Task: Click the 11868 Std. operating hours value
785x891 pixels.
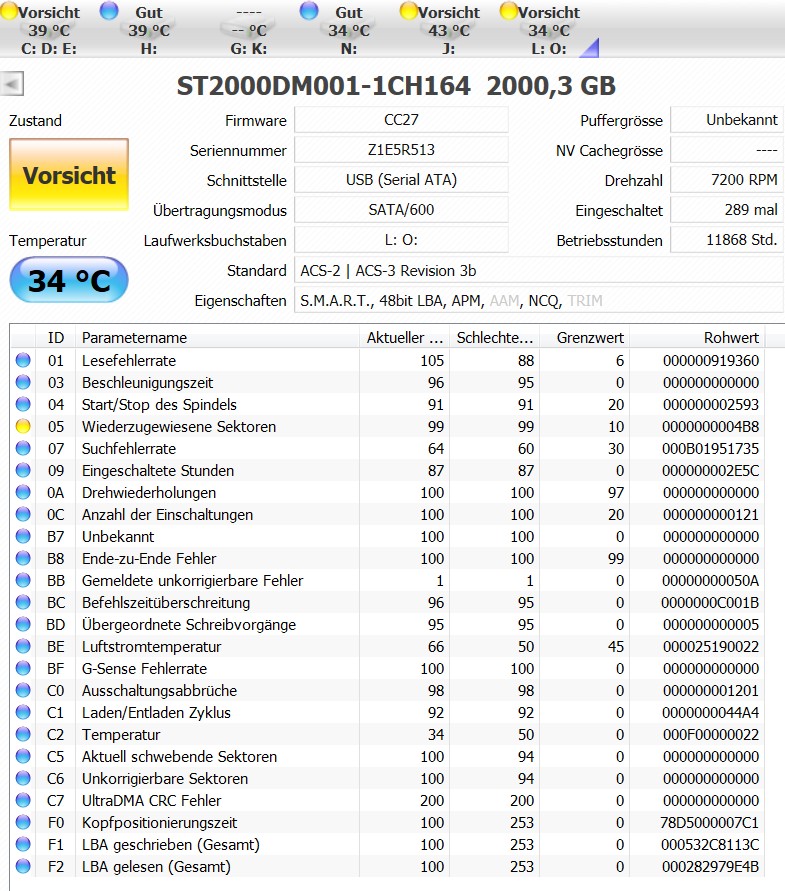Action: pos(727,240)
